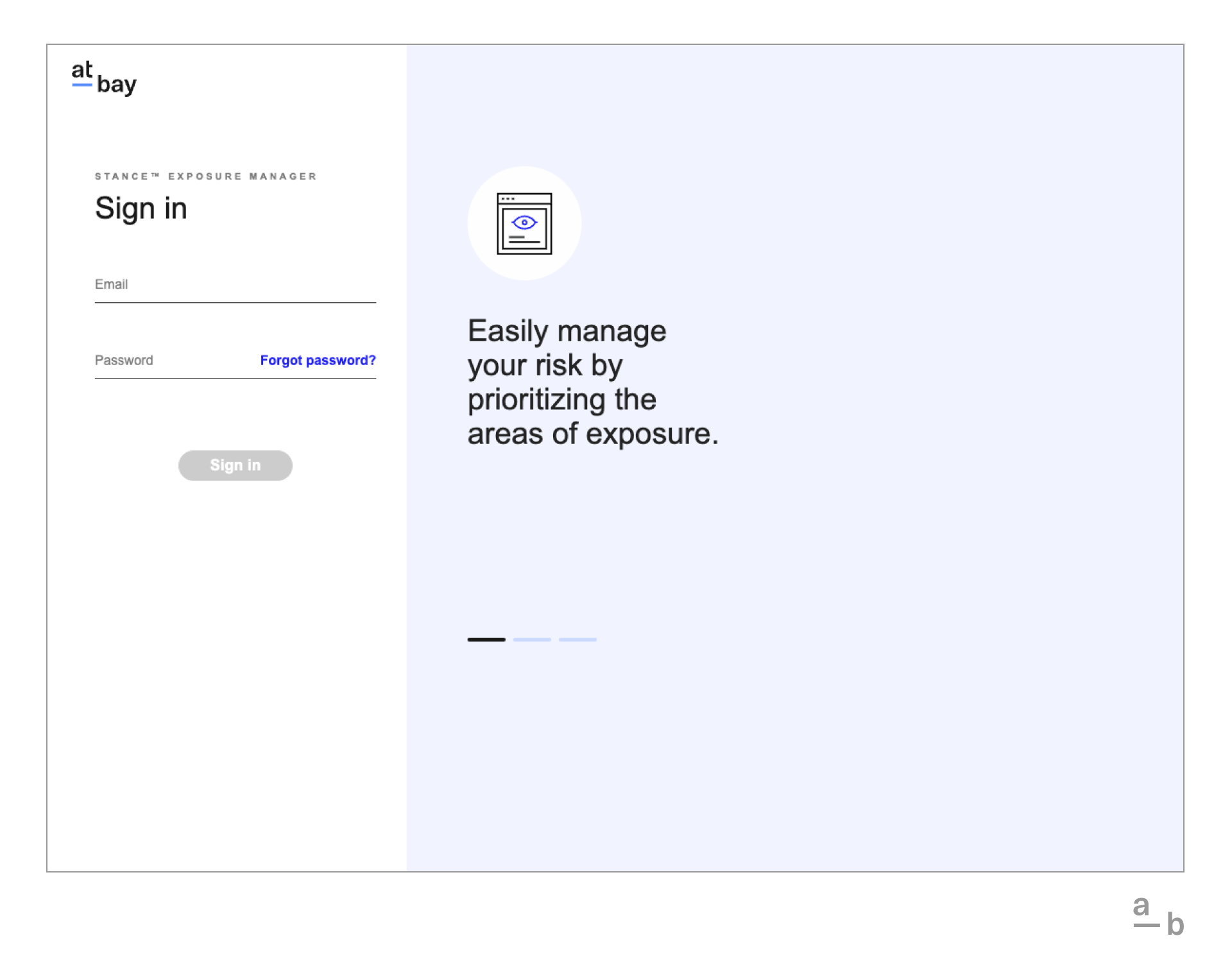Select the third carousel indicator
Image resolution: width=1232 pixels, height=979 pixels.
(577, 639)
